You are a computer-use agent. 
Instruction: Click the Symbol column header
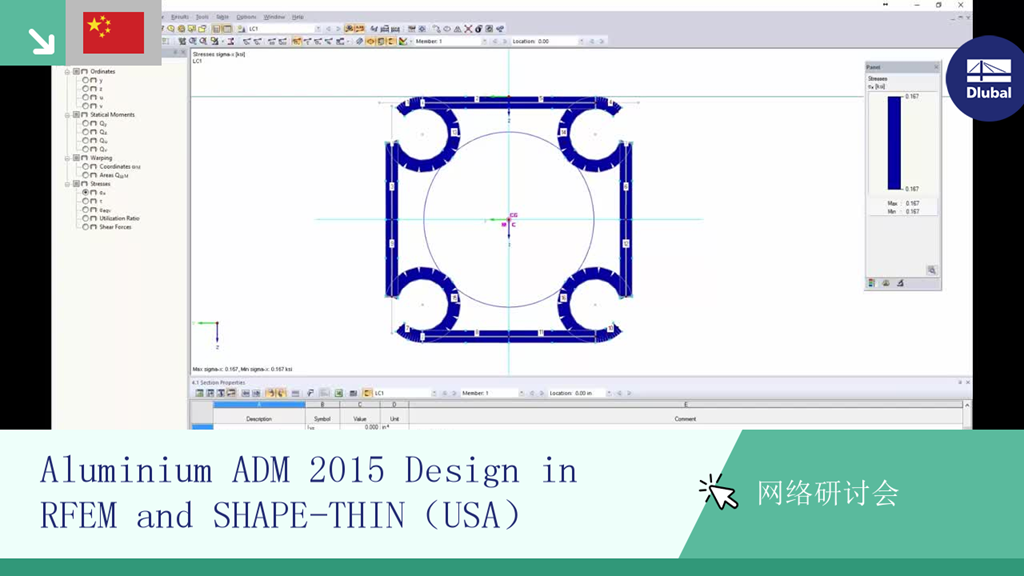322,419
